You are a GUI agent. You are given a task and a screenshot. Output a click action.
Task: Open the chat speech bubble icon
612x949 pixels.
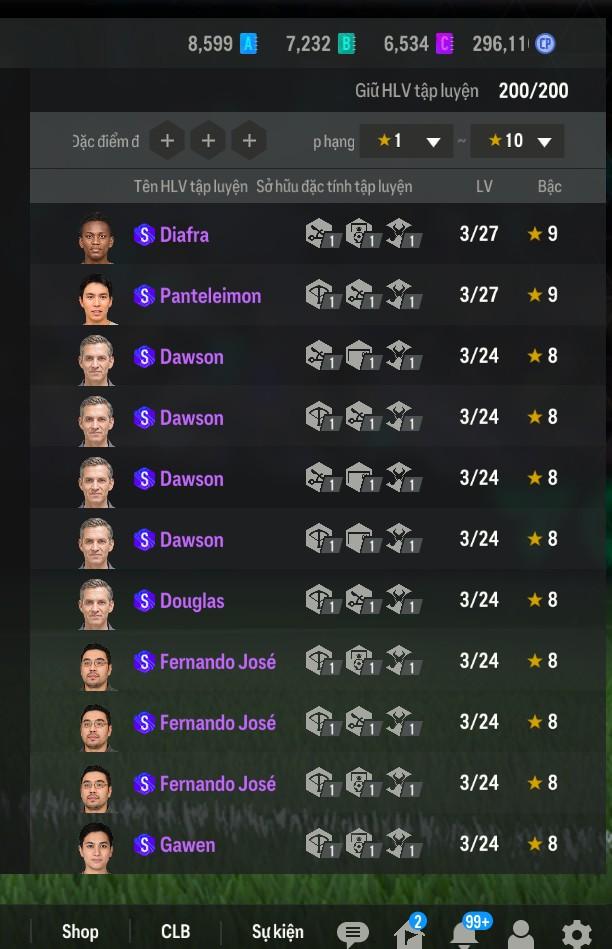point(352,934)
